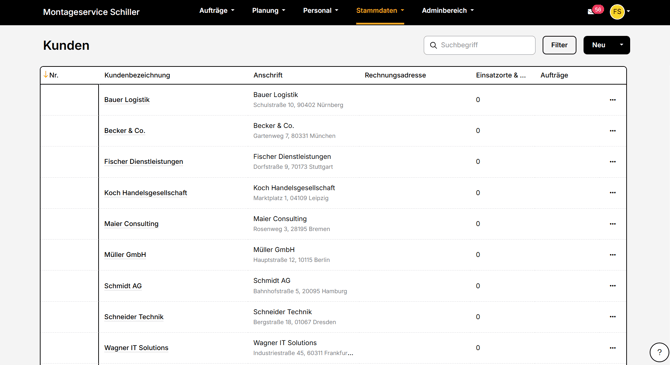This screenshot has width=670, height=365.
Task: Open actions menu for Fischer Dienstleistungen row
Action: click(x=612, y=162)
